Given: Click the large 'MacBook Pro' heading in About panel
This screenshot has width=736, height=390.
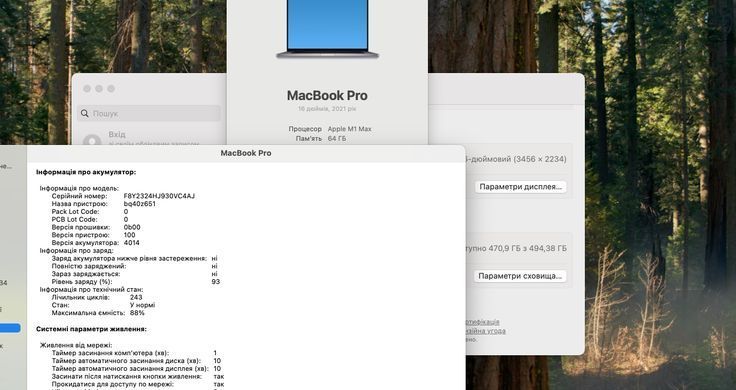Looking at the screenshot, I should point(327,96).
